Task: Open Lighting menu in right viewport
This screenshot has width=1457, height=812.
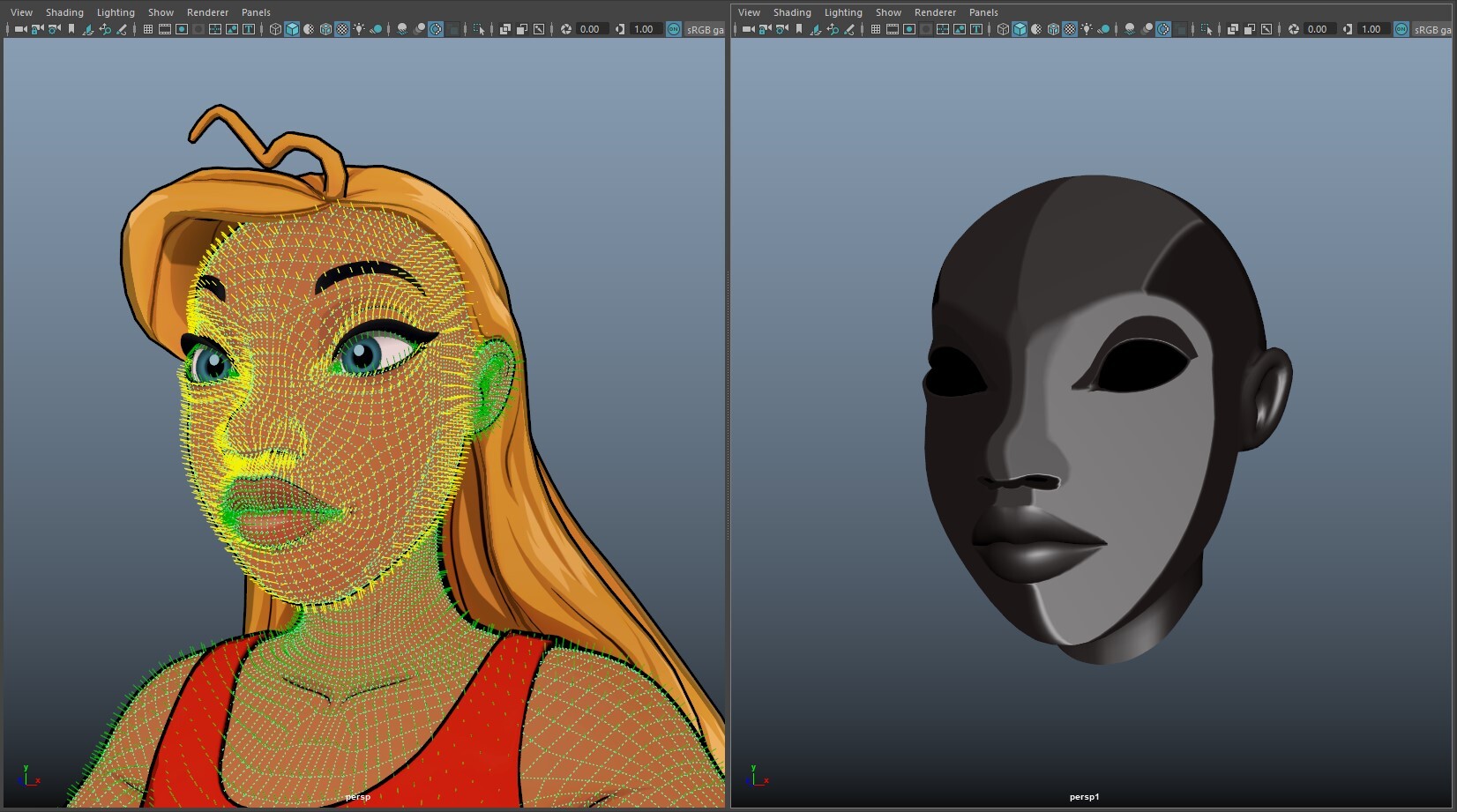Action: pyautogui.click(x=843, y=12)
